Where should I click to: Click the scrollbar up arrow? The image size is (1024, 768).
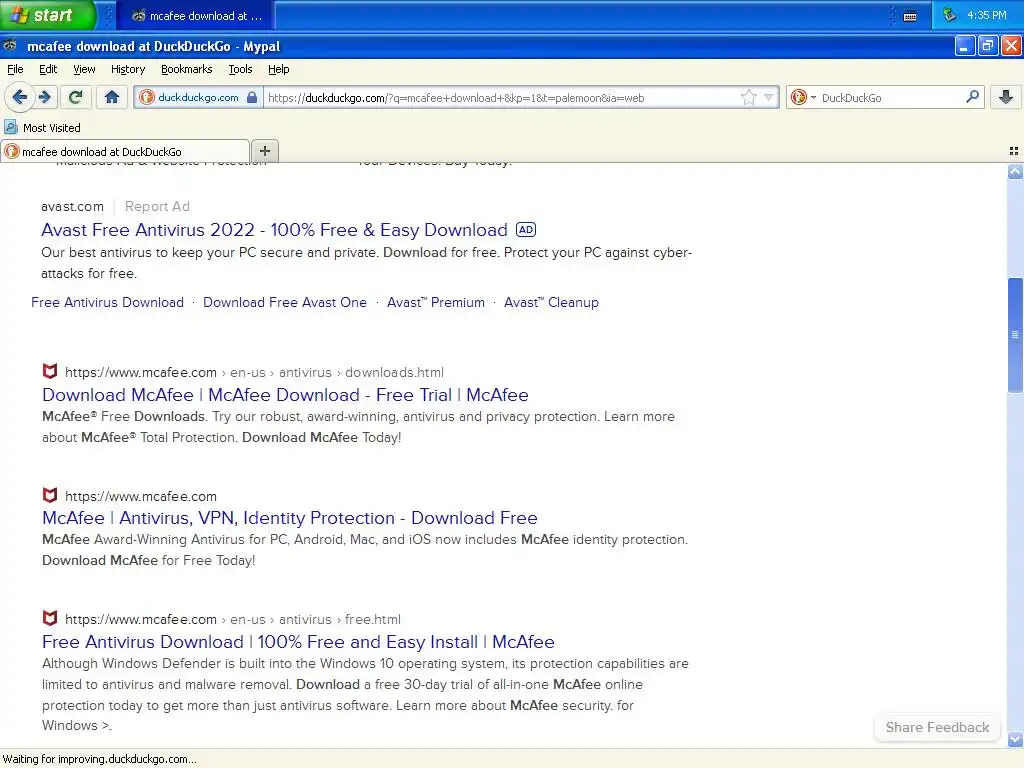(x=1015, y=172)
